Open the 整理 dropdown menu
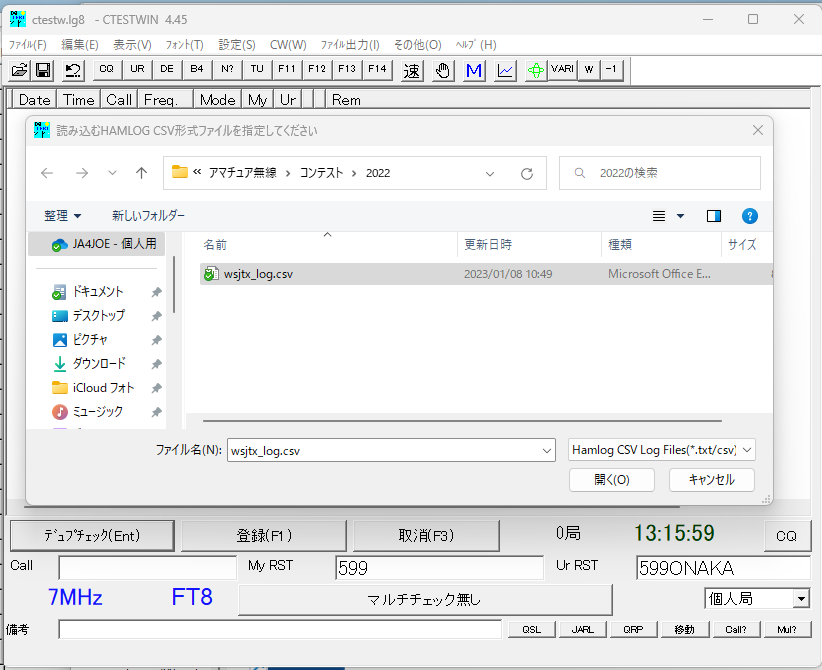Viewport: 822px width, 670px height. pyautogui.click(x=62, y=215)
